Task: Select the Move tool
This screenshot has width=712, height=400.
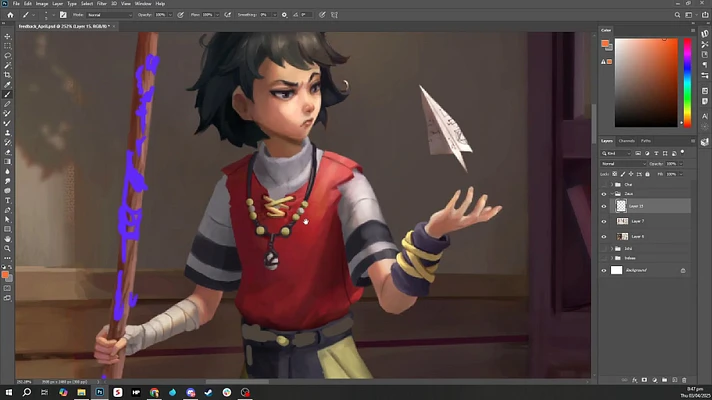Action: click(x=7, y=36)
